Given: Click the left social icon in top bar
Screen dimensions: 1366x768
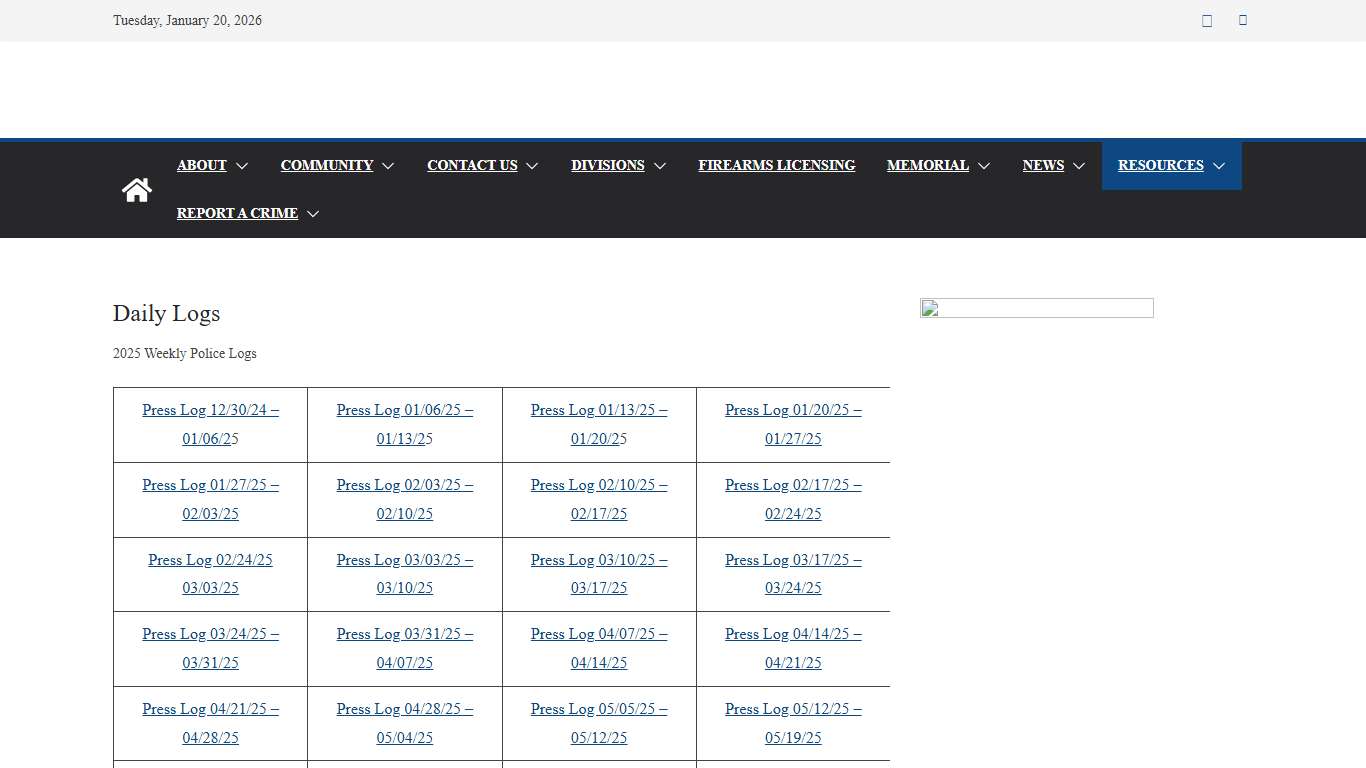Looking at the screenshot, I should click(x=1207, y=21).
